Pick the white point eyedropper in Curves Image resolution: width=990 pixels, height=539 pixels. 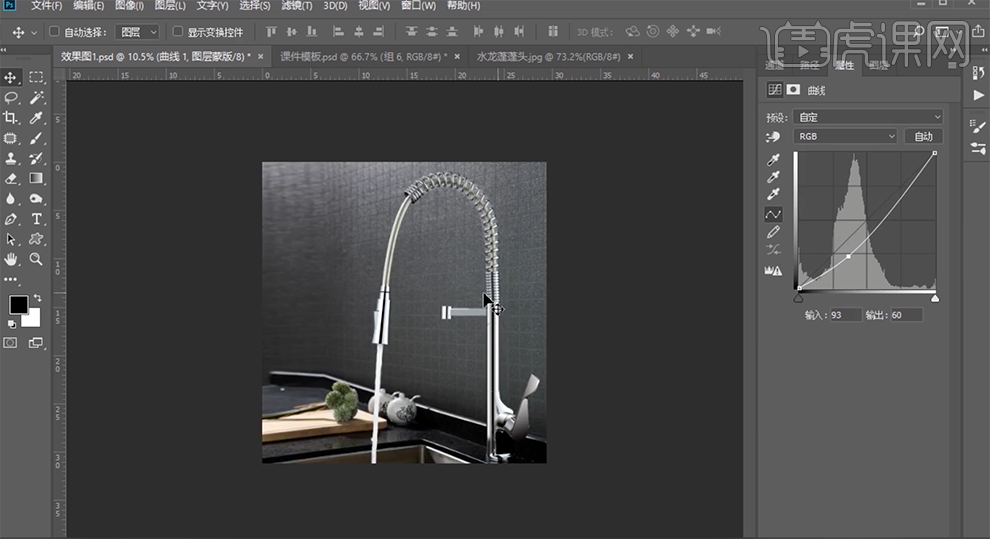point(773,194)
